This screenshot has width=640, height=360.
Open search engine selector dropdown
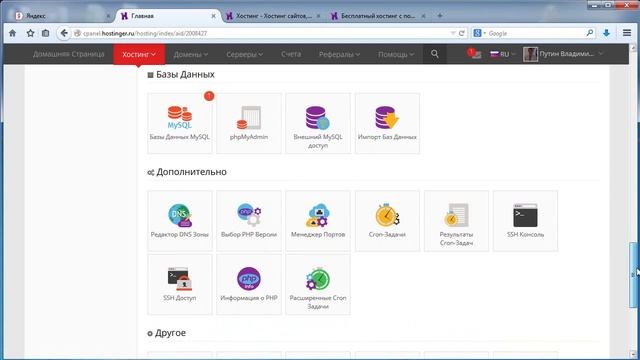pos(479,33)
